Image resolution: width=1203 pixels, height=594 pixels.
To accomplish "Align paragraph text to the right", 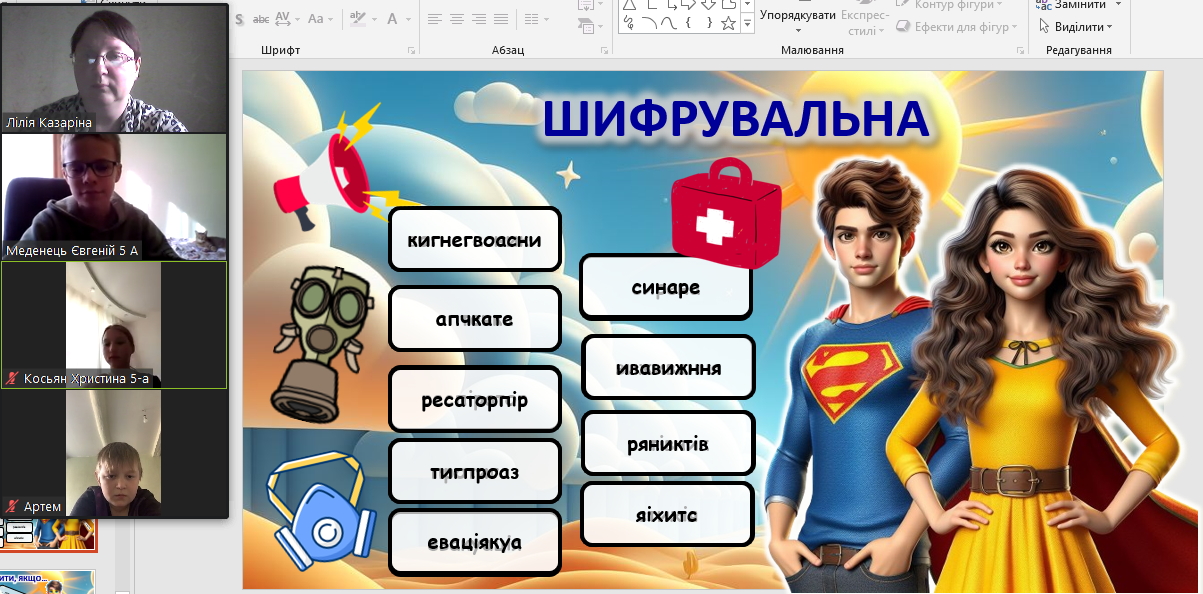I will tap(478, 18).
